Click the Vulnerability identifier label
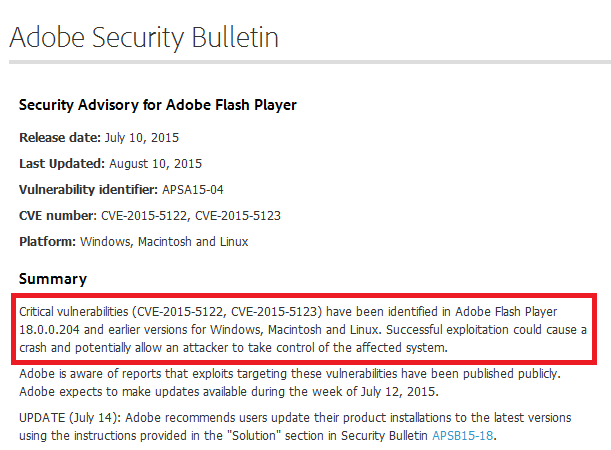Image resolution: width=611 pixels, height=450 pixels. pos(88,189)
